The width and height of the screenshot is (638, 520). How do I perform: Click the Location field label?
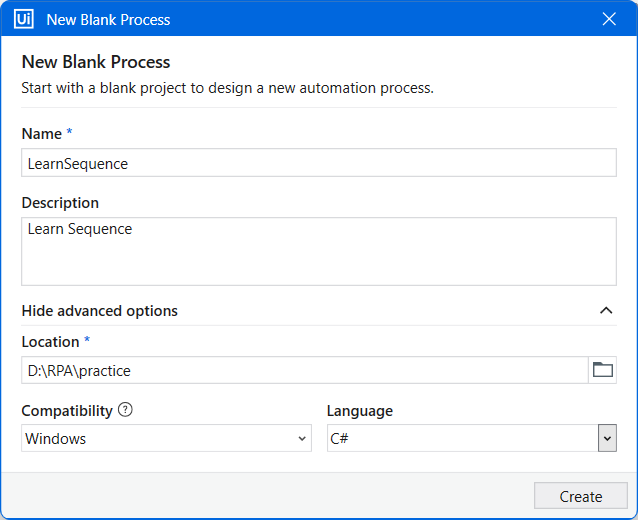point(50,342)
